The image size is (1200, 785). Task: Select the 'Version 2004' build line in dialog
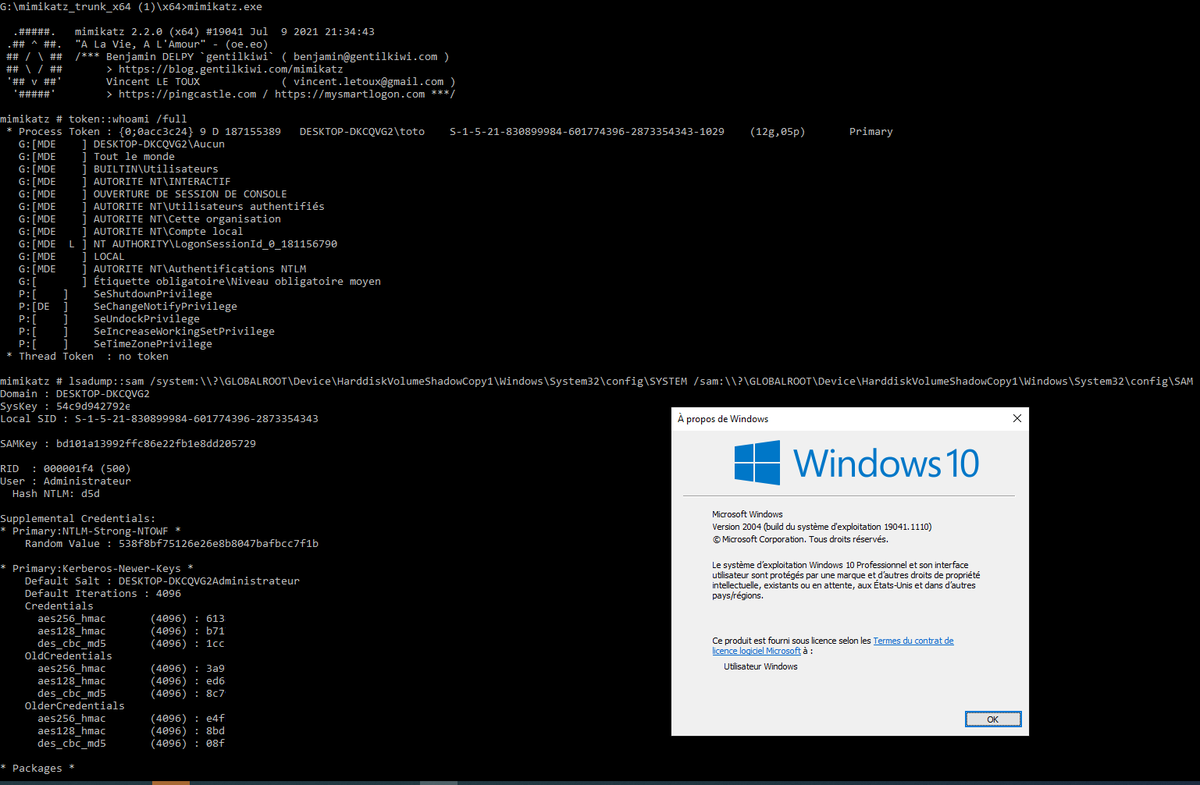(822, 526)
